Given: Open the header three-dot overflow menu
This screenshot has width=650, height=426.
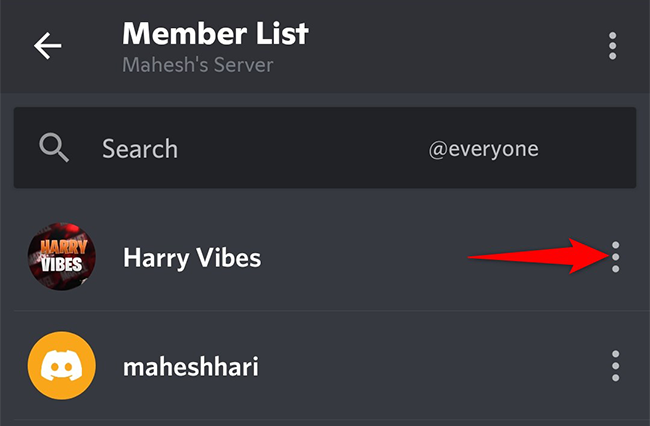Looking at the screenshot, I should coord(612,46).
